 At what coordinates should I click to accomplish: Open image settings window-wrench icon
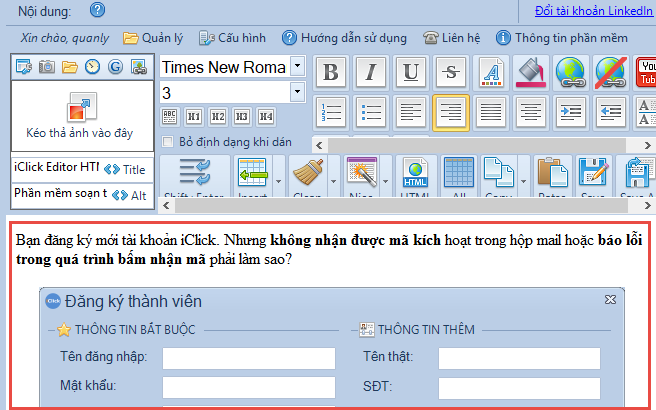tap(24, 67)
